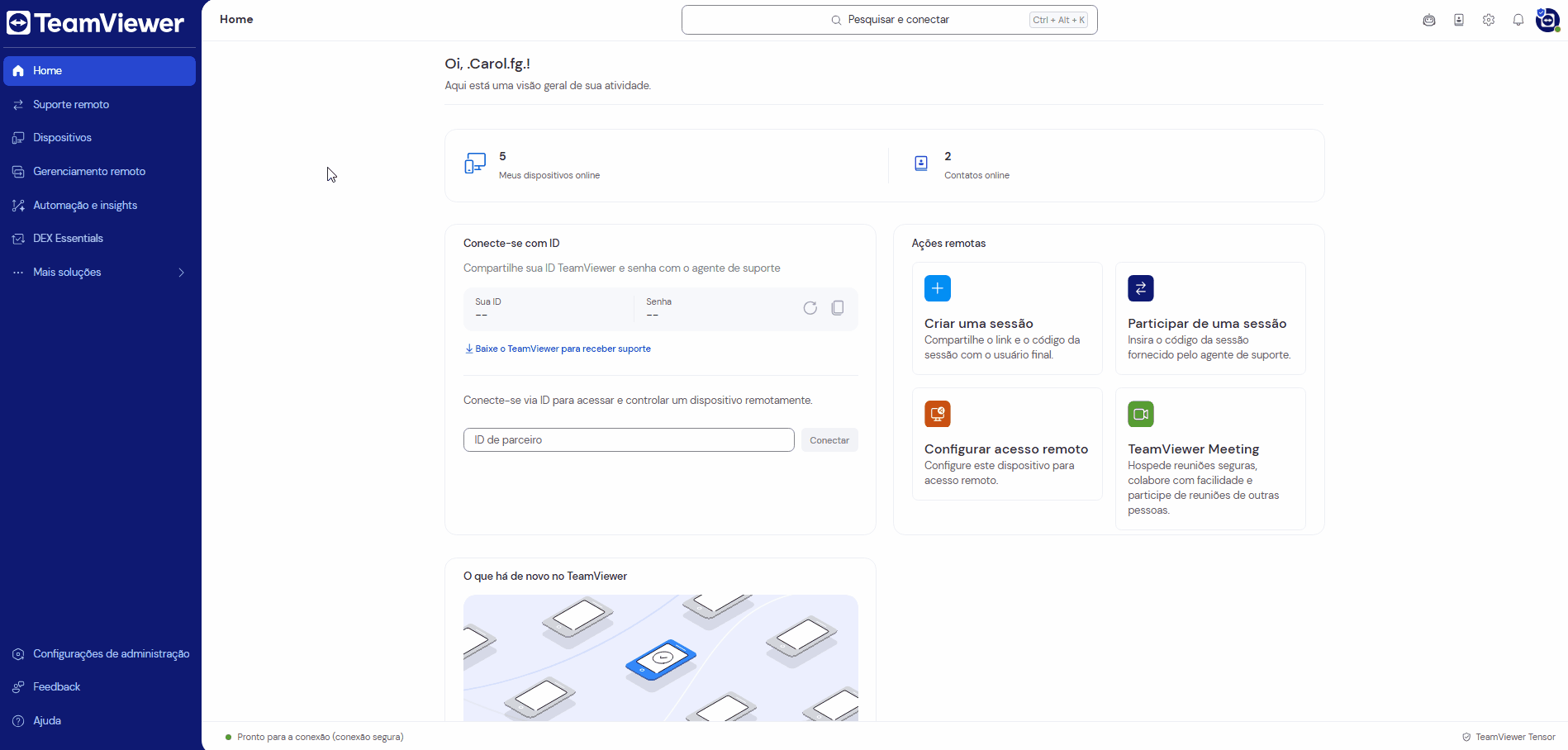Open Dispositivos in the sidebar
Screen dimensions: 1568x750
100,138
